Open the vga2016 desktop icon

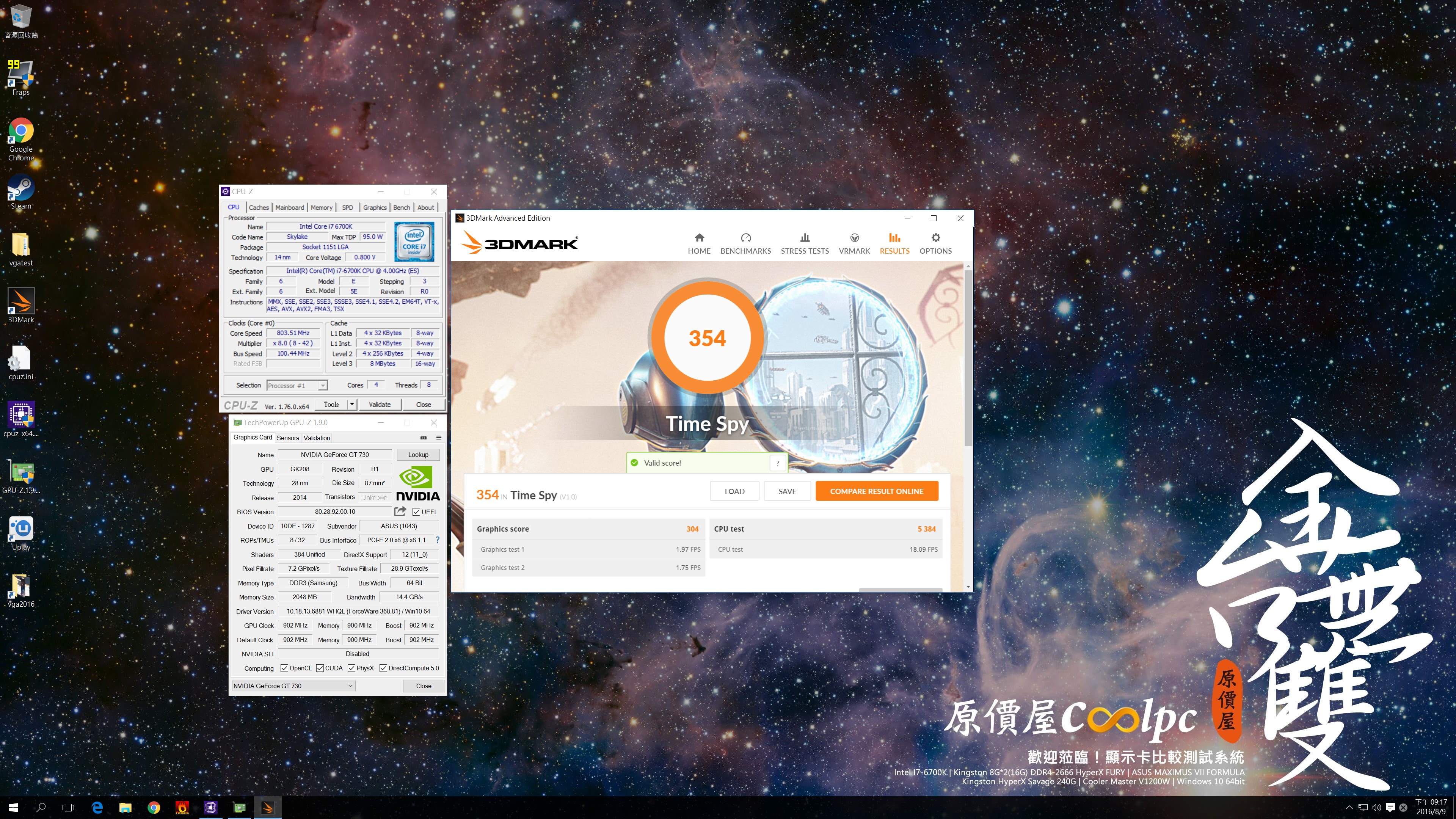point(21,590)
